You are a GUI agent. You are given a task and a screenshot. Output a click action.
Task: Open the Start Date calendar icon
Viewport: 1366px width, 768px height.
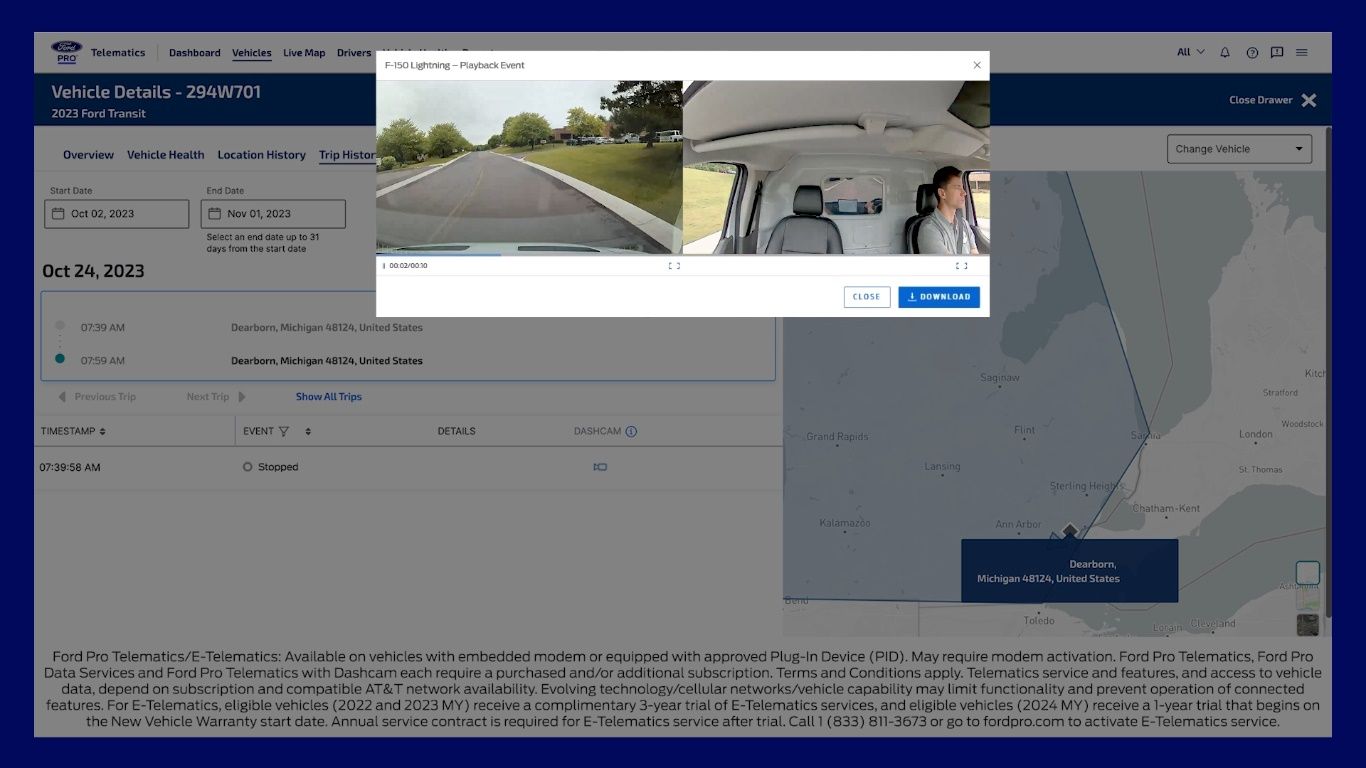point(58,214)
